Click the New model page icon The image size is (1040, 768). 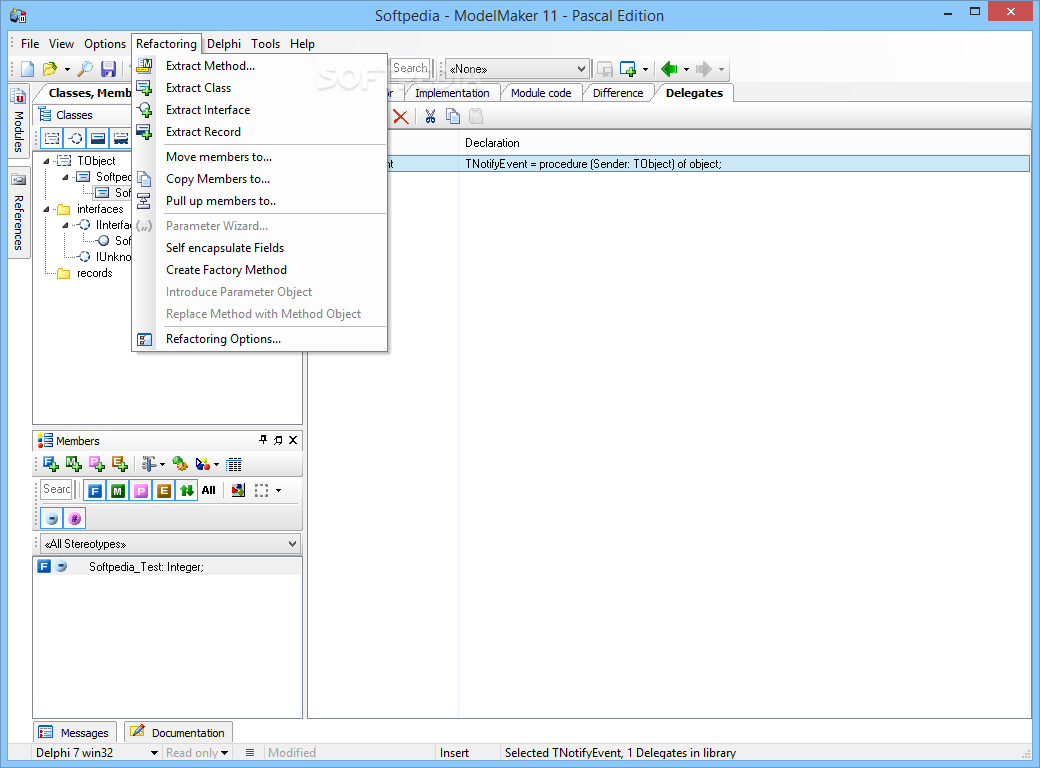tap(27, 68)
